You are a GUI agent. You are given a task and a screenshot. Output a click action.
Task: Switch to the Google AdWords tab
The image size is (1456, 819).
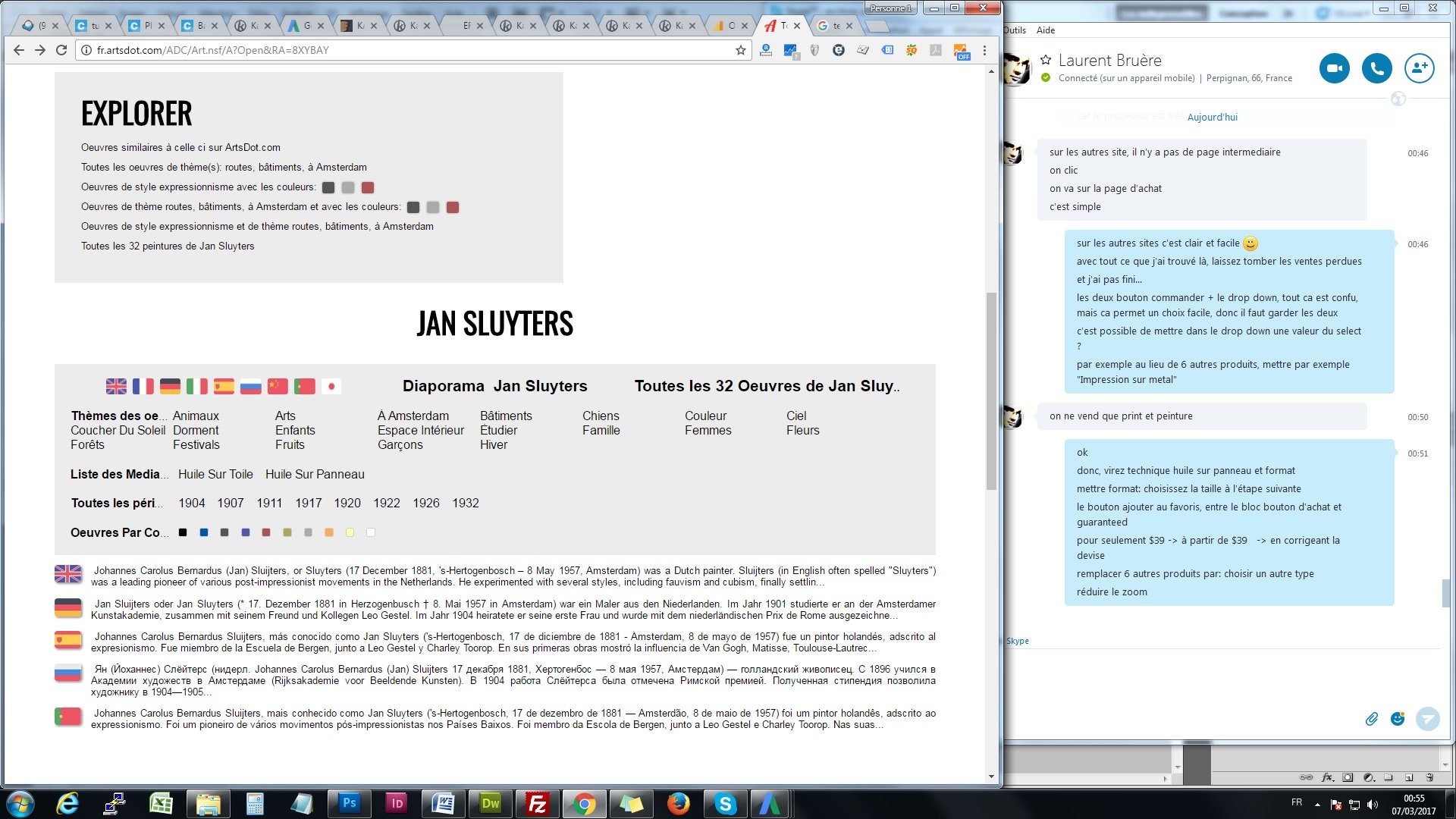point(304,25)
